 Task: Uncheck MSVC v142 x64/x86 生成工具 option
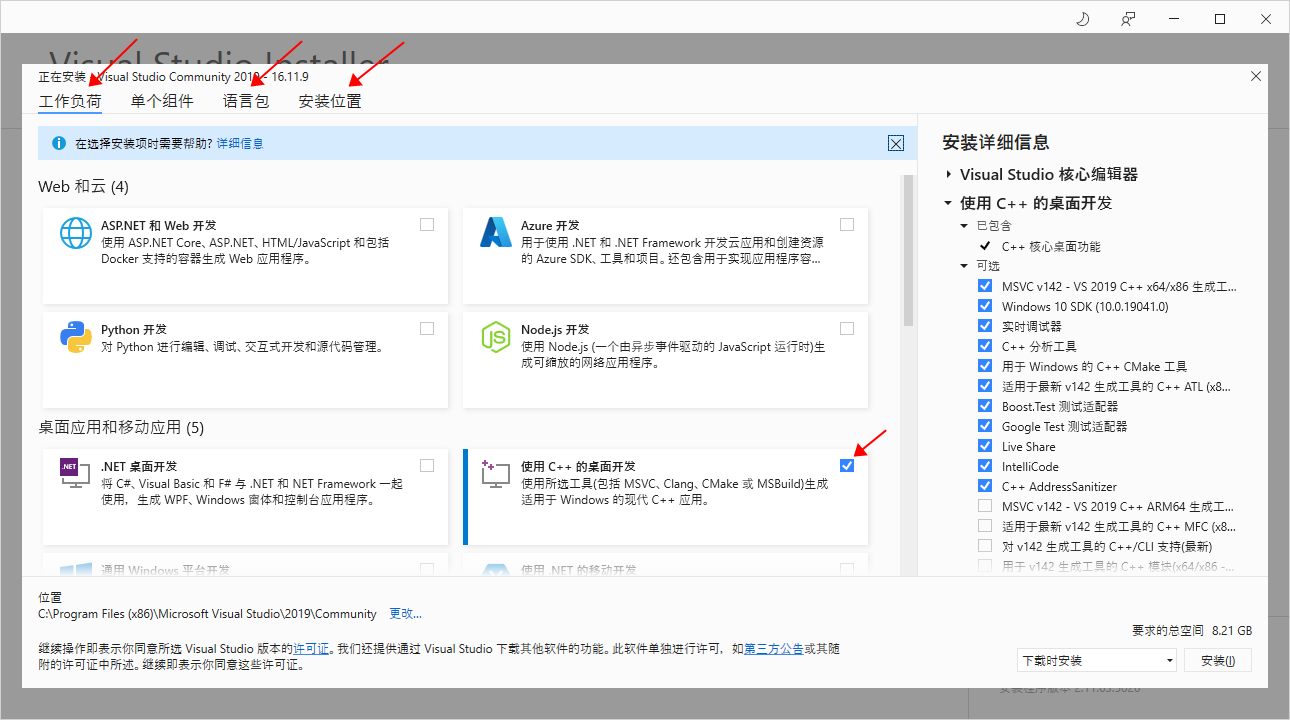[985, 286]
